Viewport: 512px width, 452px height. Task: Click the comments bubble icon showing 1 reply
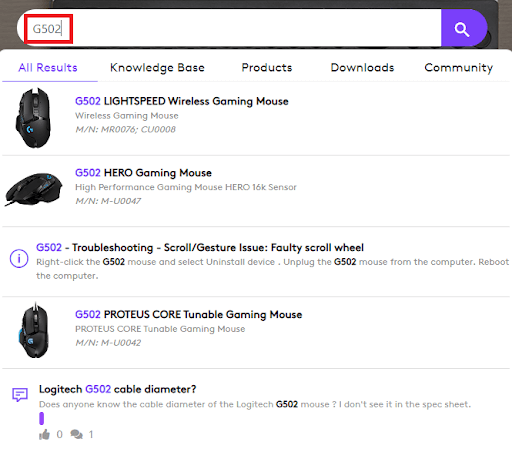76,434
